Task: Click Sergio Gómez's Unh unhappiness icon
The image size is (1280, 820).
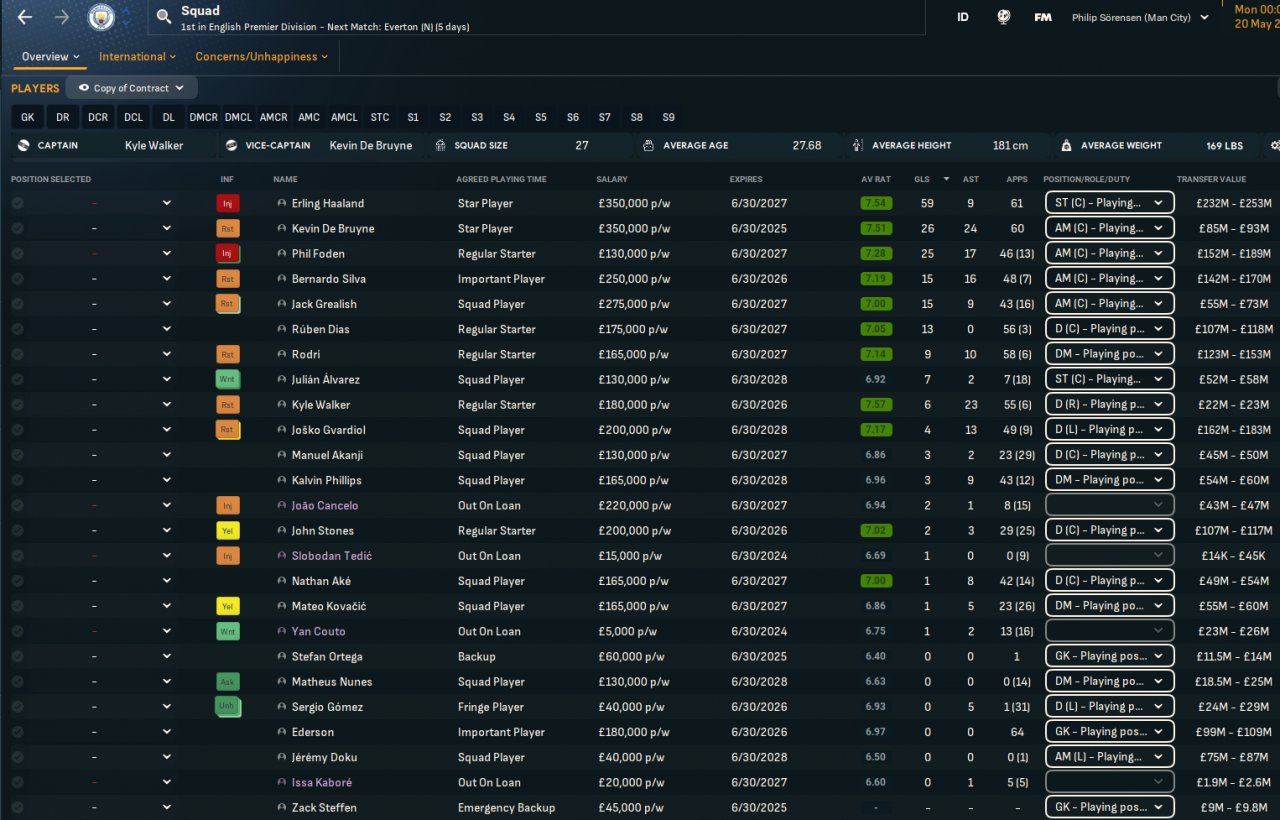Action: tap(228, 706)
